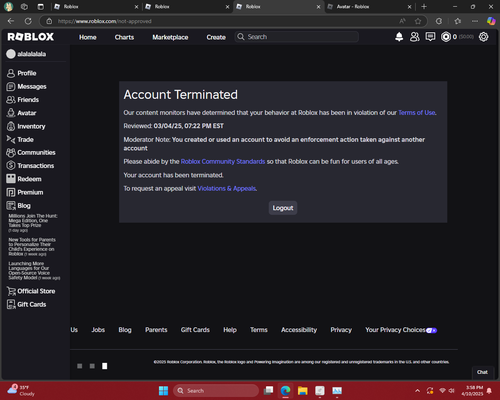The height and width of the screenshot is (400, 500).
Task: Click the read aloud icon in address bar
Action: pos(402,21)
